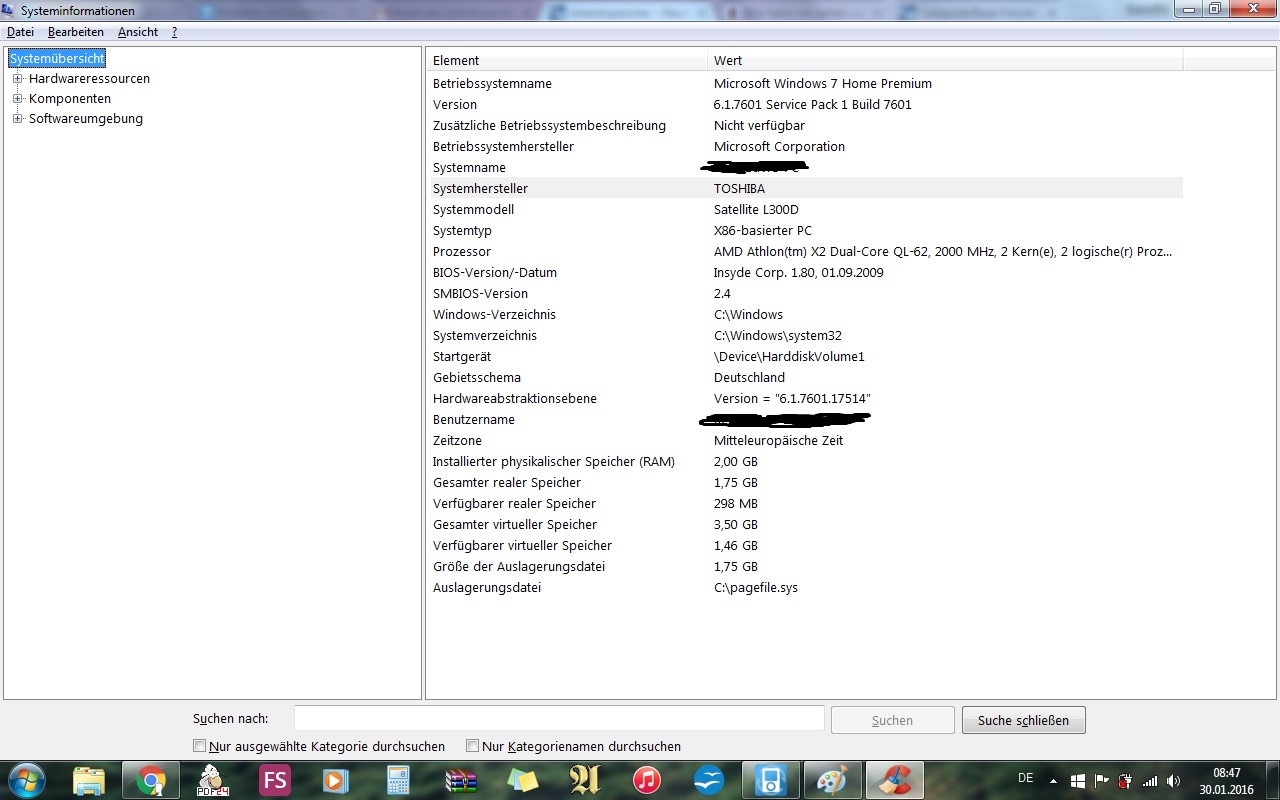Screen dimensions: 1280x800
Task: Click the Windows flag tray icon
Action: [x=1078, y=781]
